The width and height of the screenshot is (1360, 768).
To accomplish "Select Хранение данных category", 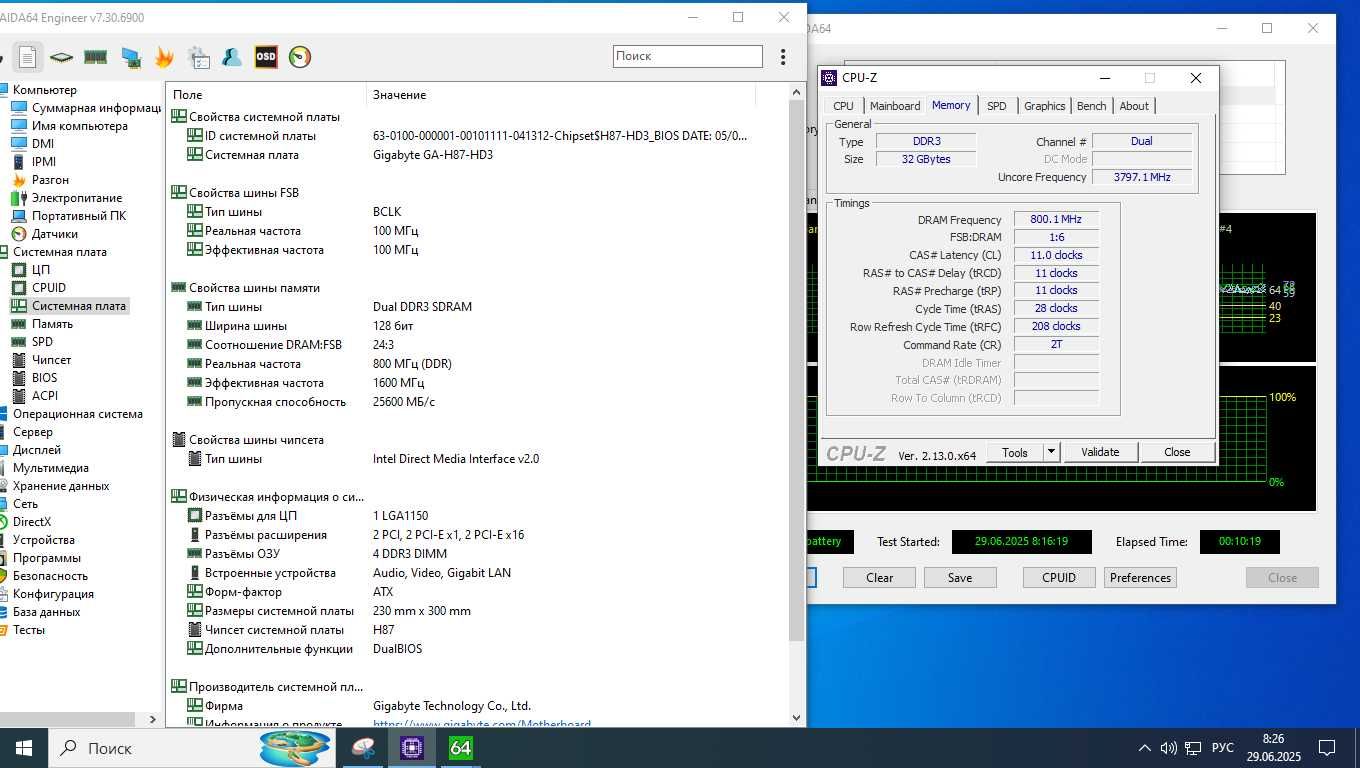I will click(61, 486).
